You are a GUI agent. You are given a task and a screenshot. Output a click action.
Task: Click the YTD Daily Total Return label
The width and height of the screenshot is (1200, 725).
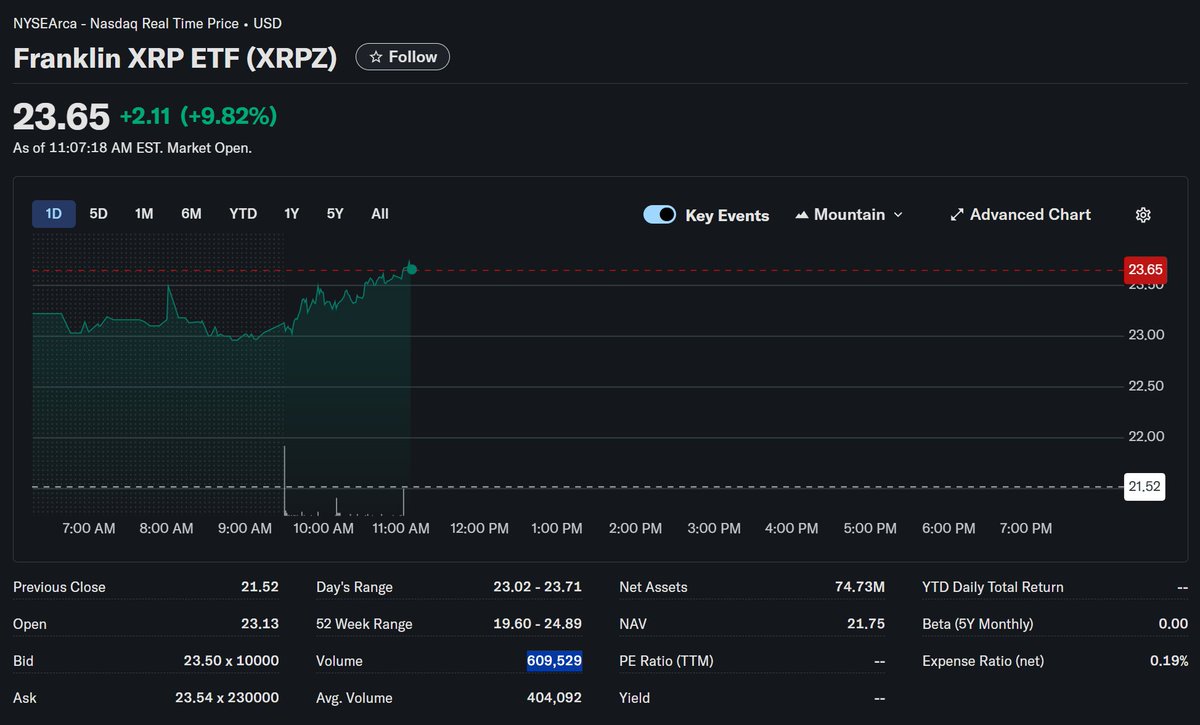(x=993, y=587)
